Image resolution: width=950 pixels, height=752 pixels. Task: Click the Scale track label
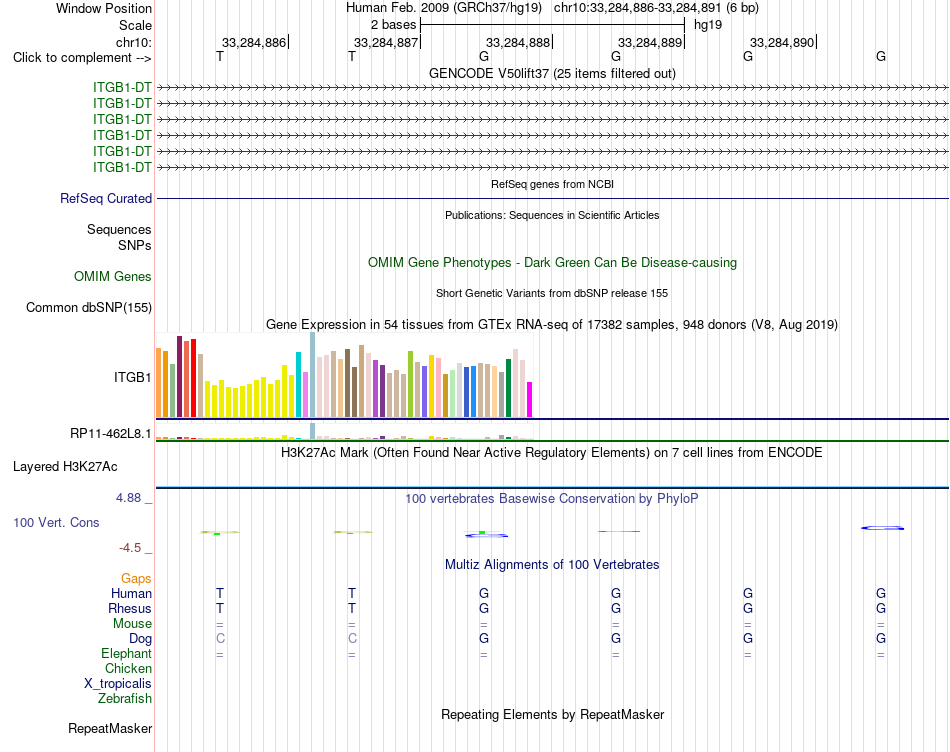coord(135,25)
